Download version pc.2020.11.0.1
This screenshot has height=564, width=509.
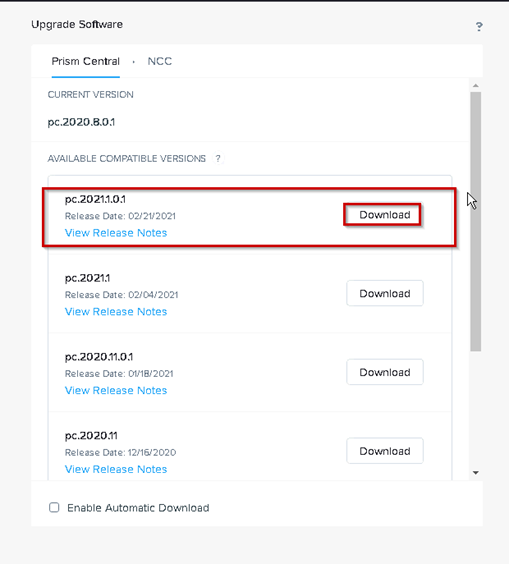click(385, 372)
